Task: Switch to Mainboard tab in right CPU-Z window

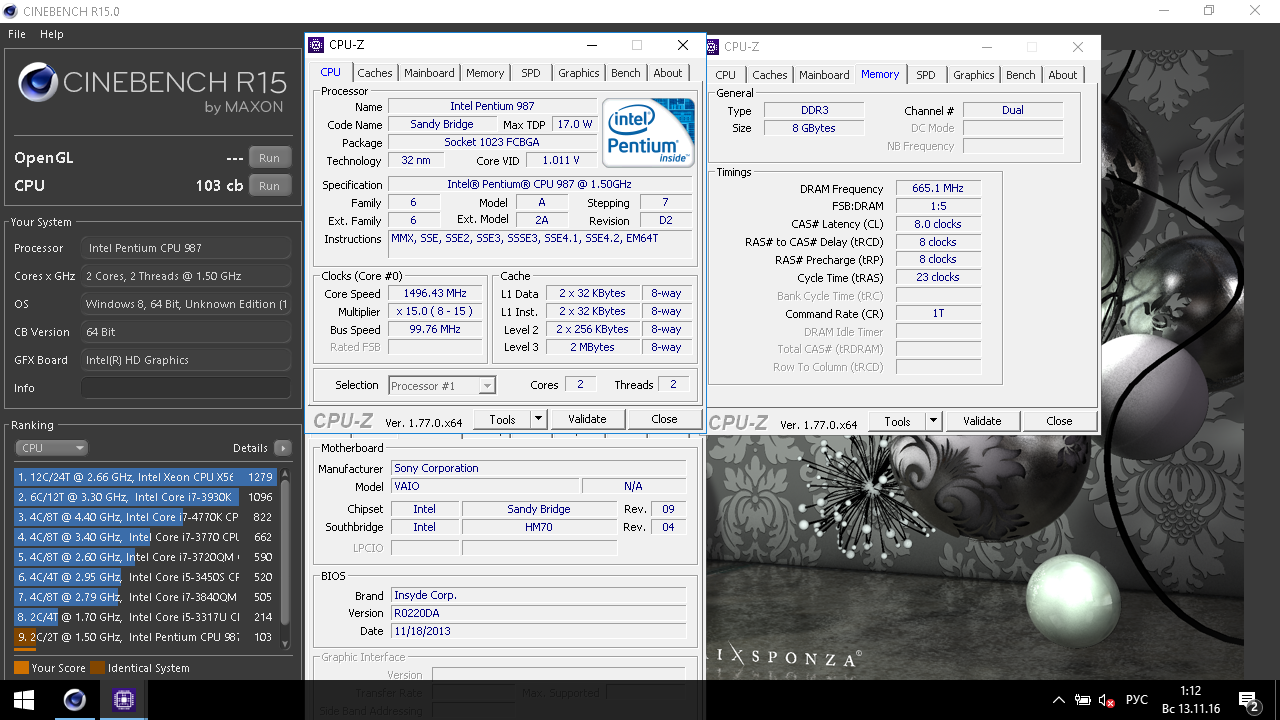Action: (824, 75)
